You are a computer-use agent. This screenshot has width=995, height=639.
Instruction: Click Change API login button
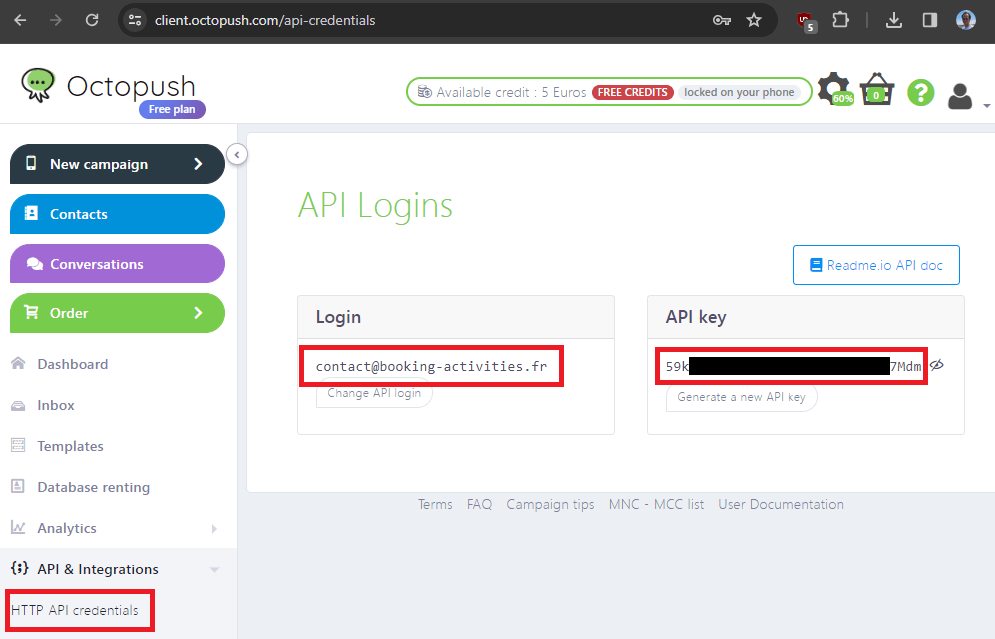pyautogui.click(x=374, y=393)
